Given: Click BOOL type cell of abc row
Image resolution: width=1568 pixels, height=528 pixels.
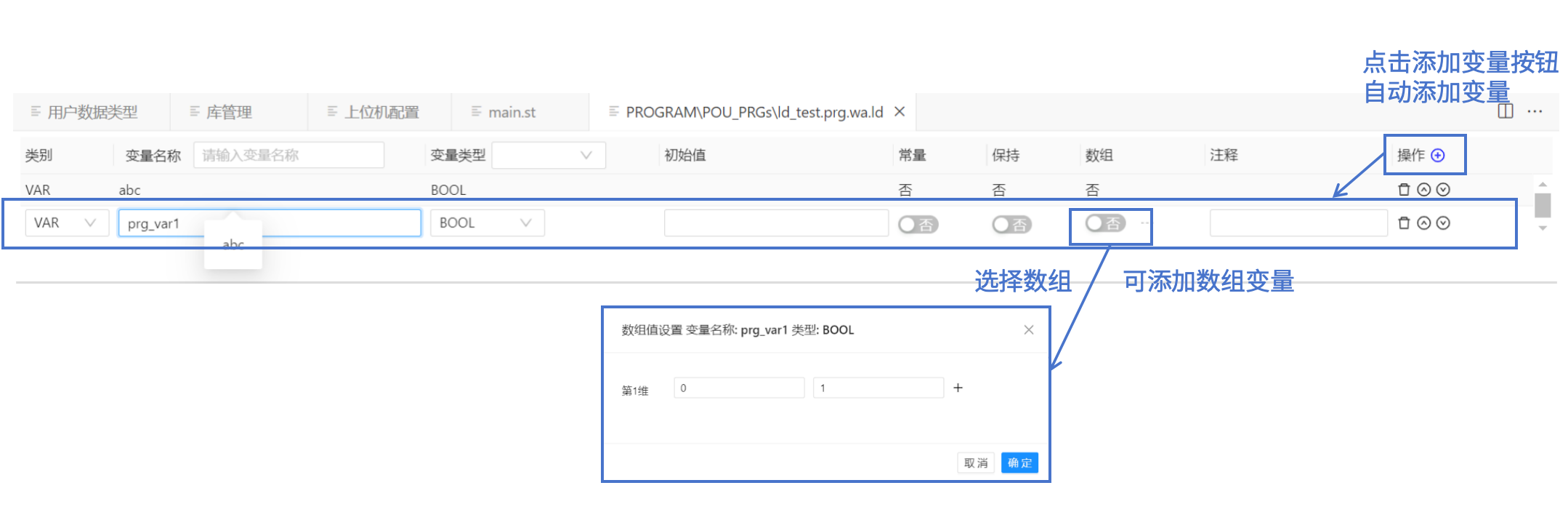Looking at the screenshot, I should [x=448, y=190].
